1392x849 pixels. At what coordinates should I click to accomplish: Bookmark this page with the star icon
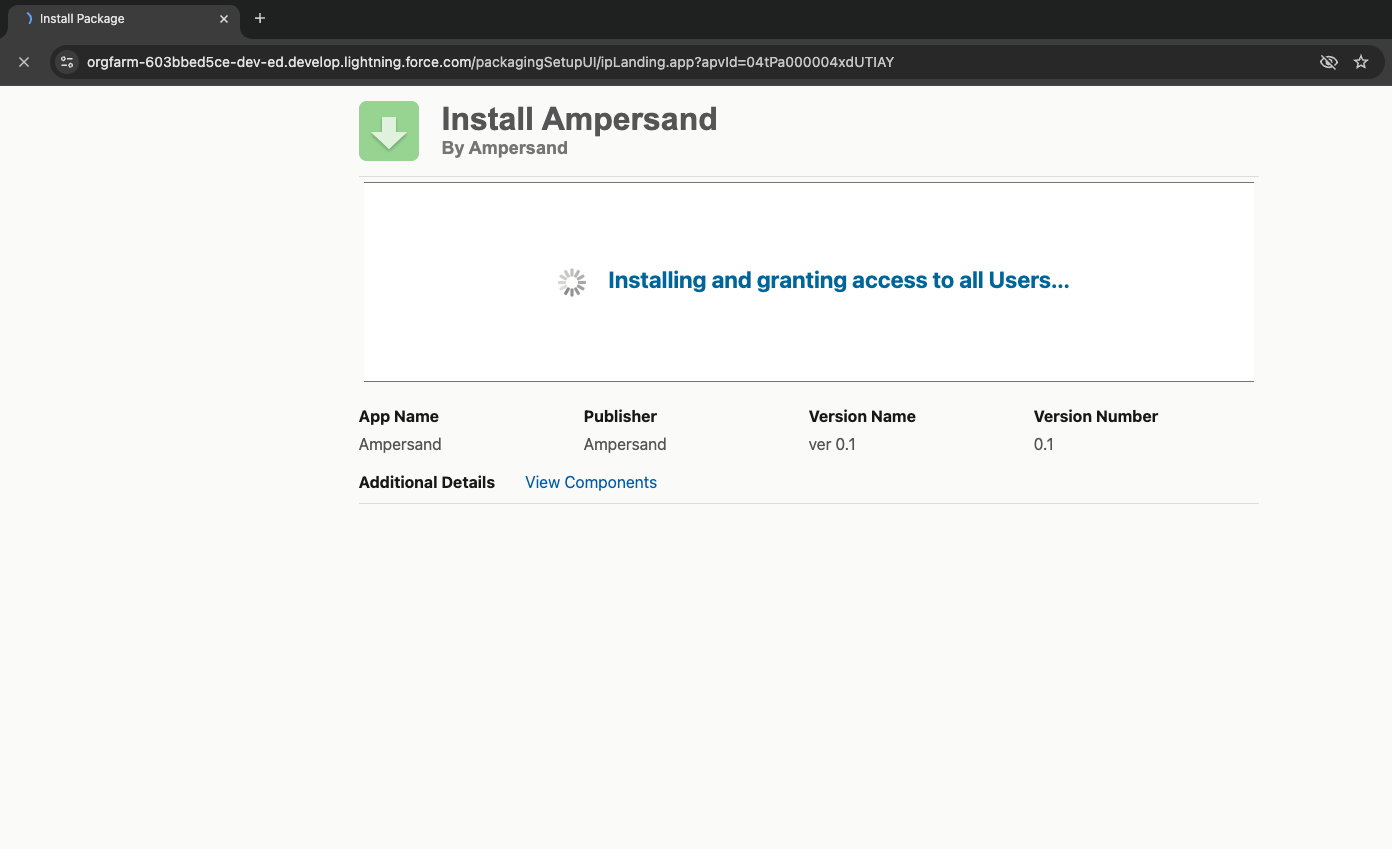1361,62
